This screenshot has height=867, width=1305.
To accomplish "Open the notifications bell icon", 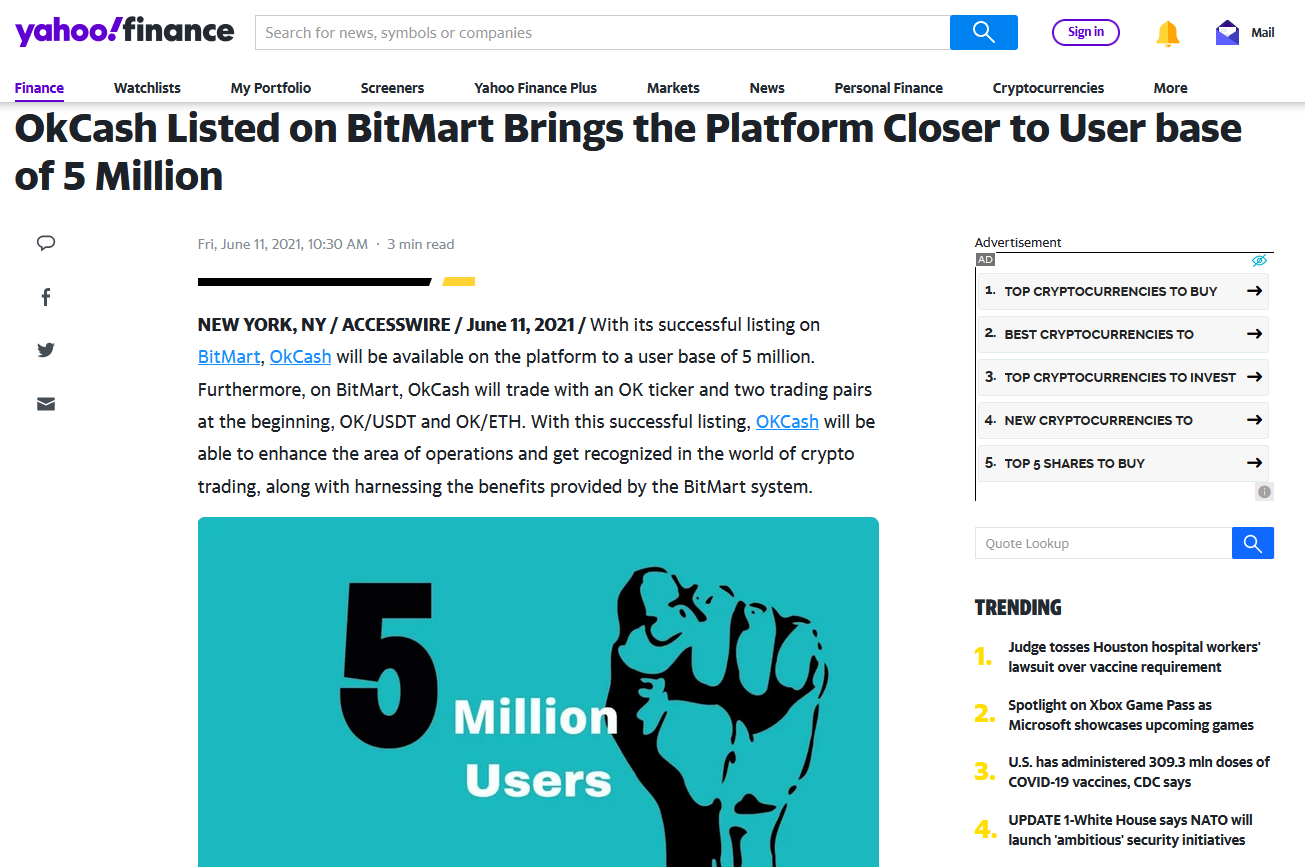I will (x=1167, y=33).
